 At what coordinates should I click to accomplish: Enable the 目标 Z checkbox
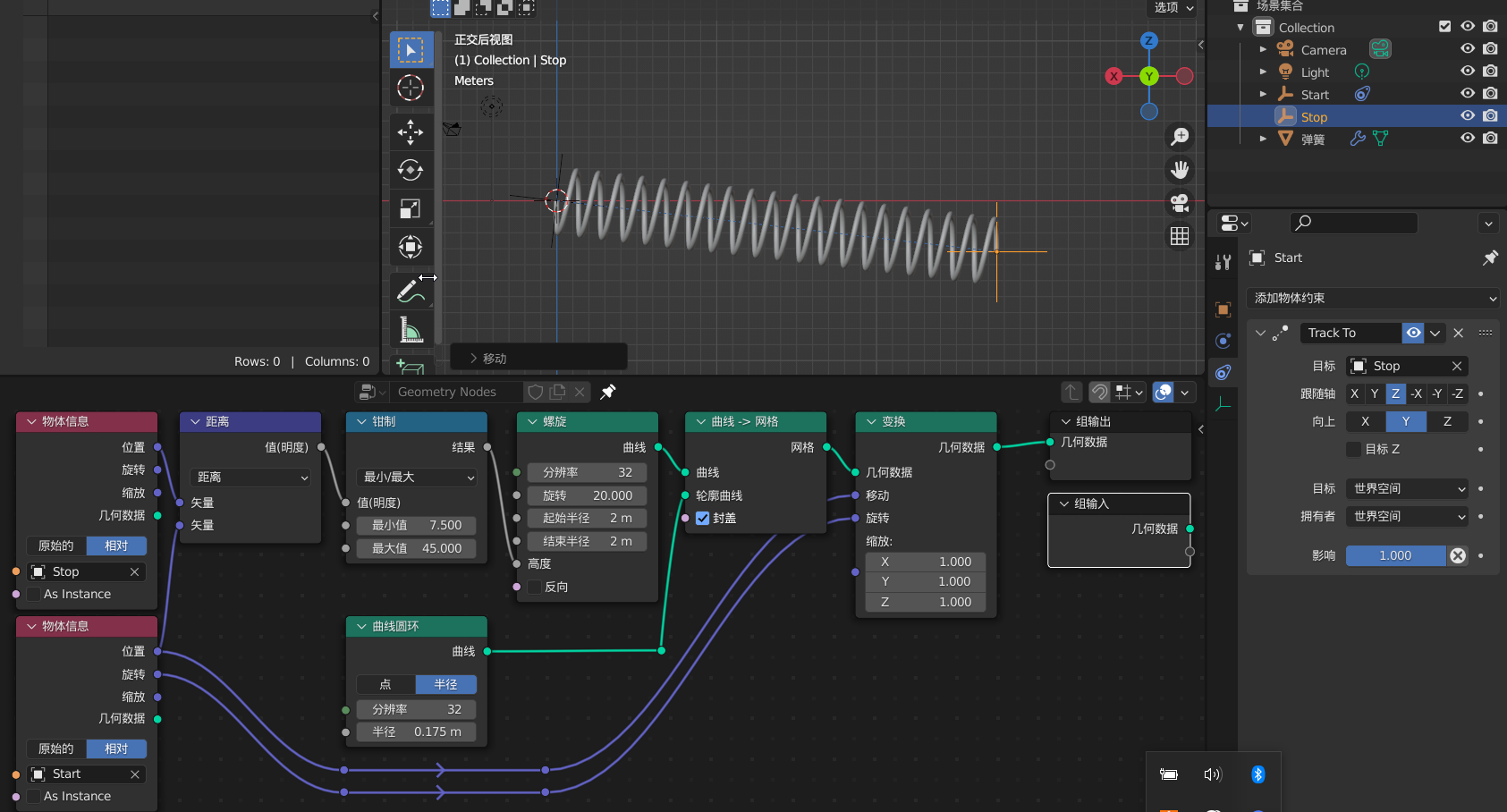(x=1354, y=449)
